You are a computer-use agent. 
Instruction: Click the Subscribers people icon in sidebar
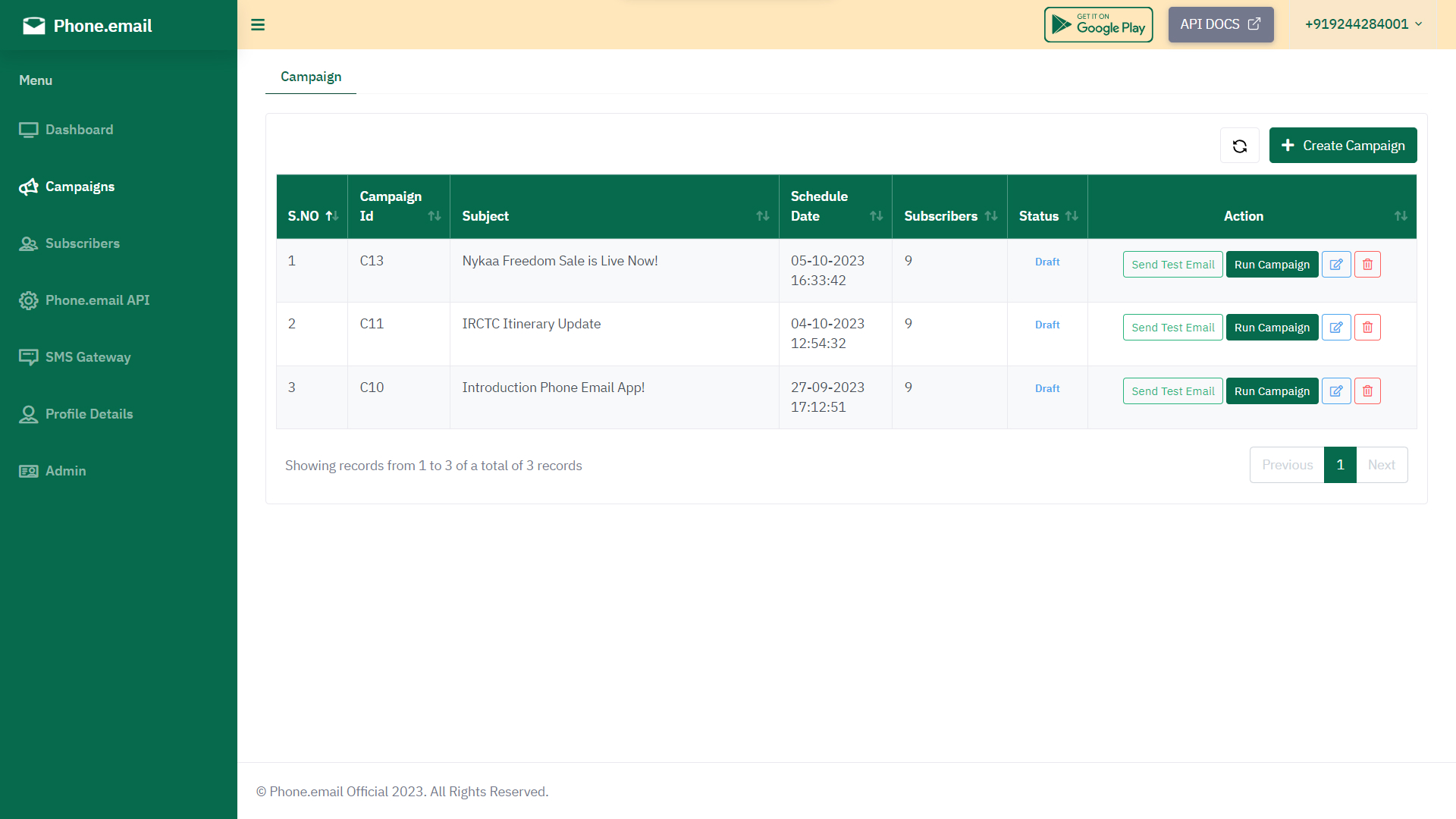coord(29,244)
